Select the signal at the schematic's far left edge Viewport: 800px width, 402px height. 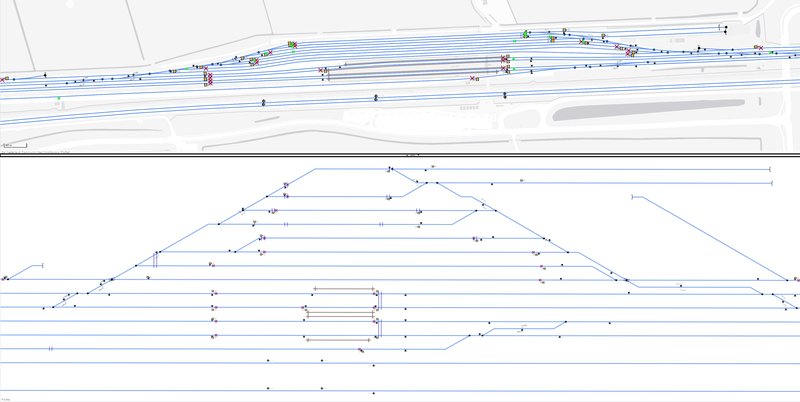tap(5, 278)
